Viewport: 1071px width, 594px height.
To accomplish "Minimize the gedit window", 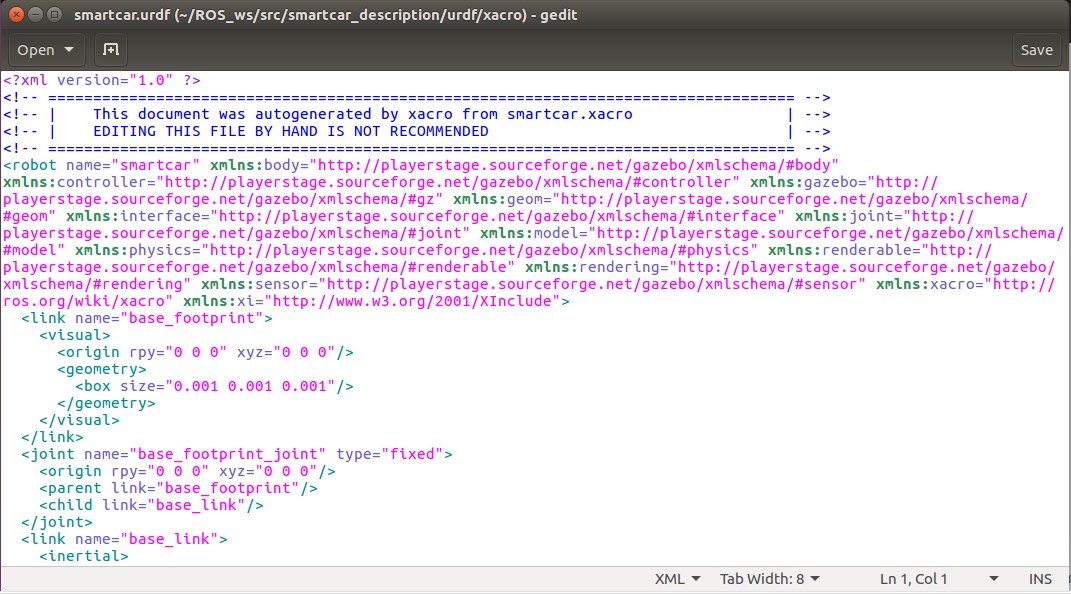I will click(33, 15).
